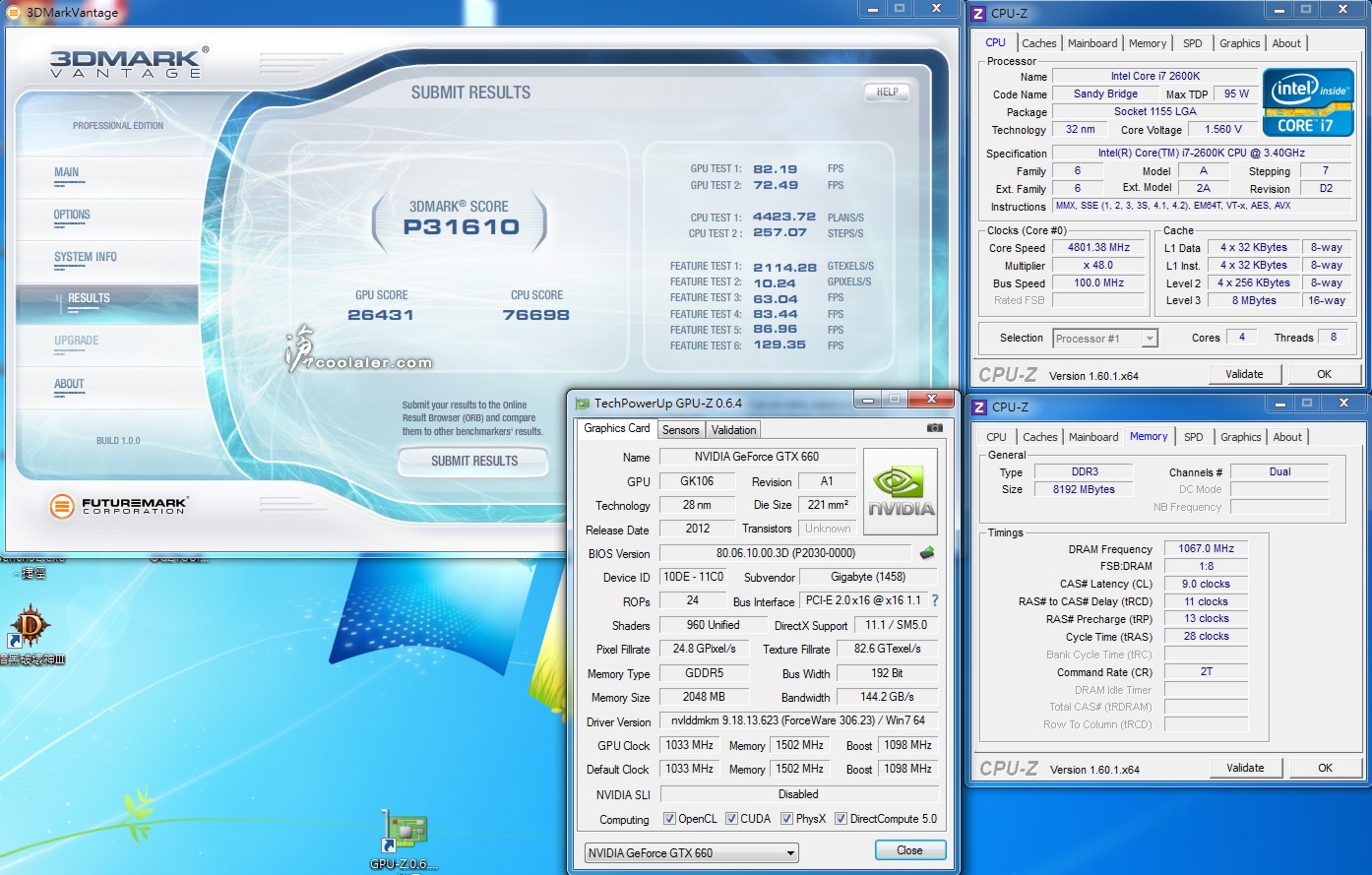Click Validate in top CPU-Z window

1244,374
